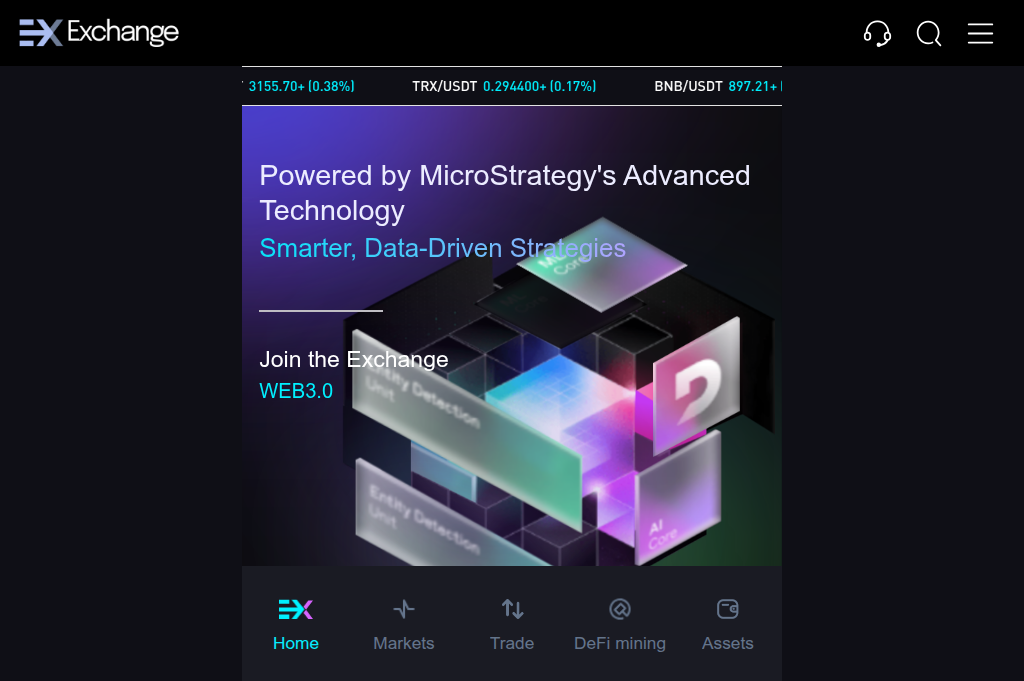The width and height of the screenshot is (1024, 681).
Task: Open the search magnifier icon
Action: tap(929, 33)
